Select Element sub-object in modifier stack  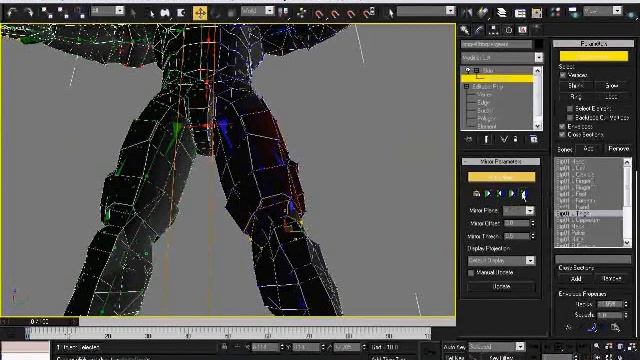tap(487, 127)
